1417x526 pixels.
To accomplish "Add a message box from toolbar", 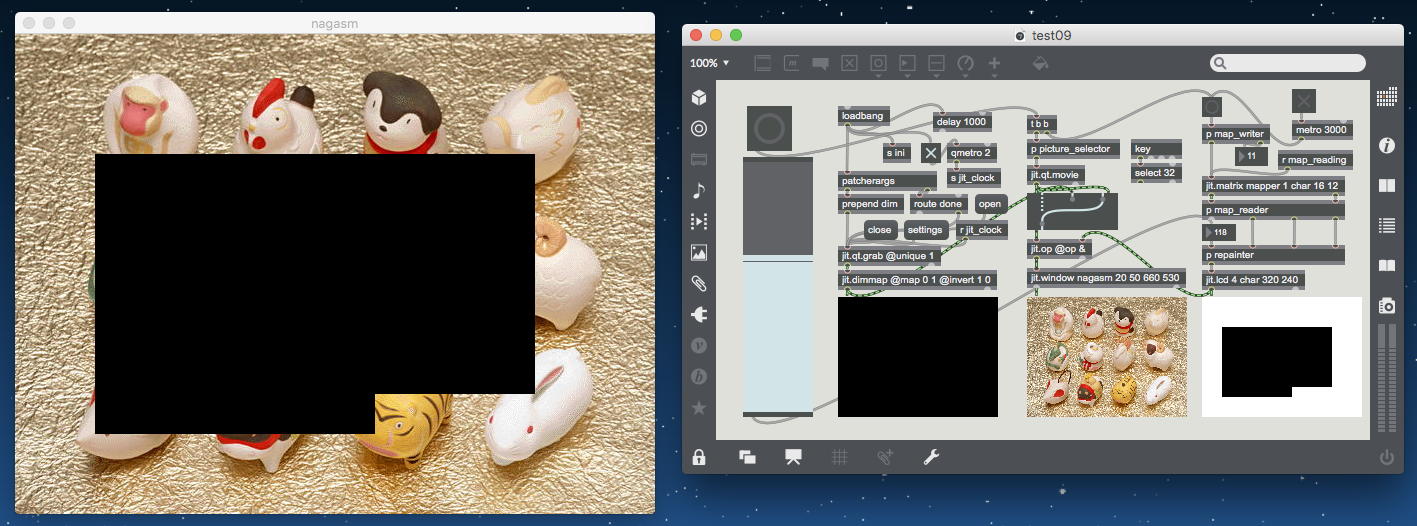I will point(791,63).
